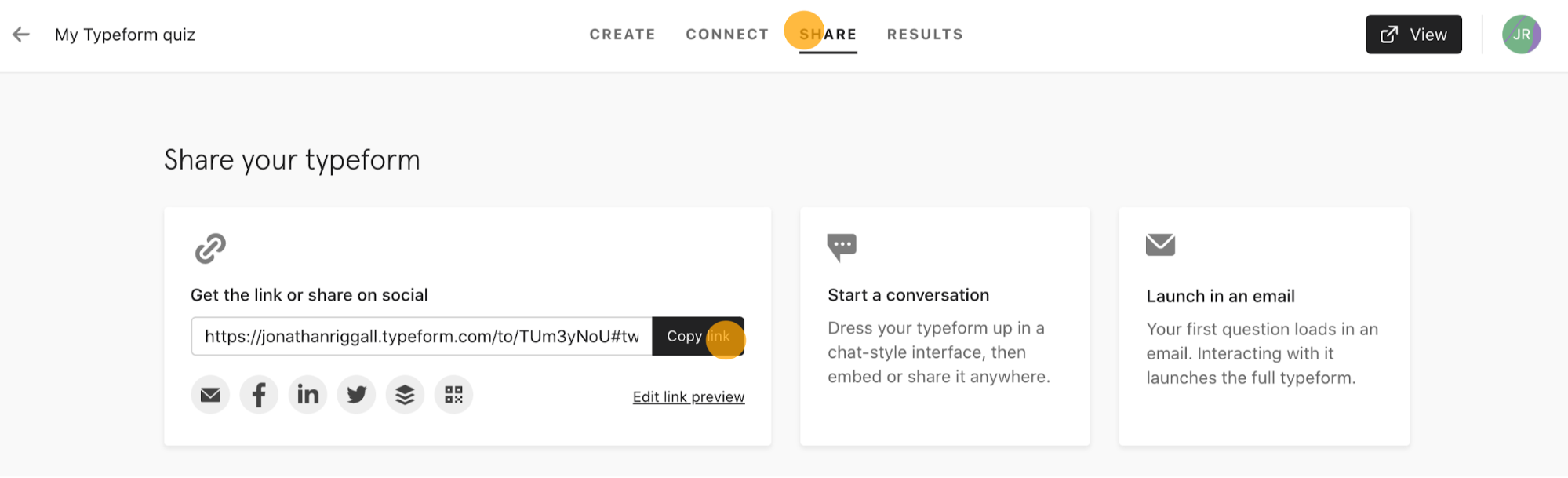Viewport: 1568px width, 478px height.
Task: Share typeform on LinkedIn
Action: (307, 395)
